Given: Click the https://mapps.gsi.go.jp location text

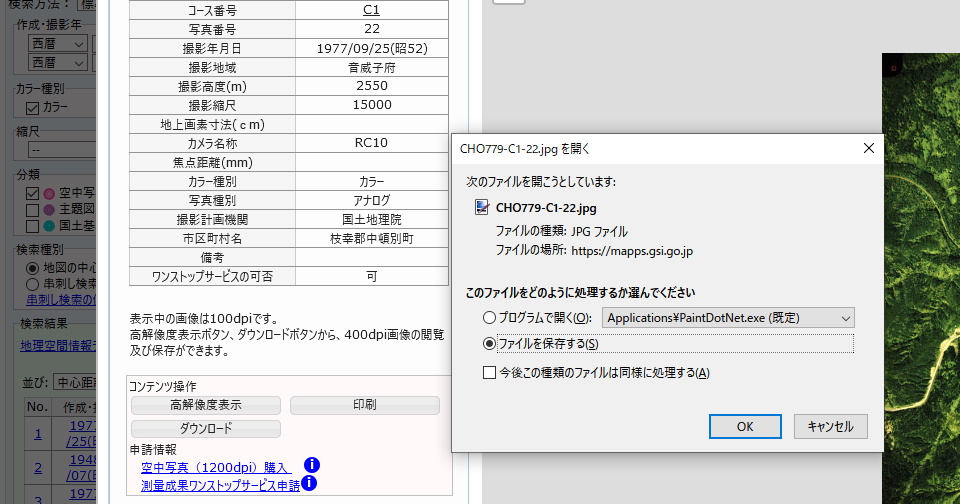Looking at the screenshot, I should click(632, 250).
